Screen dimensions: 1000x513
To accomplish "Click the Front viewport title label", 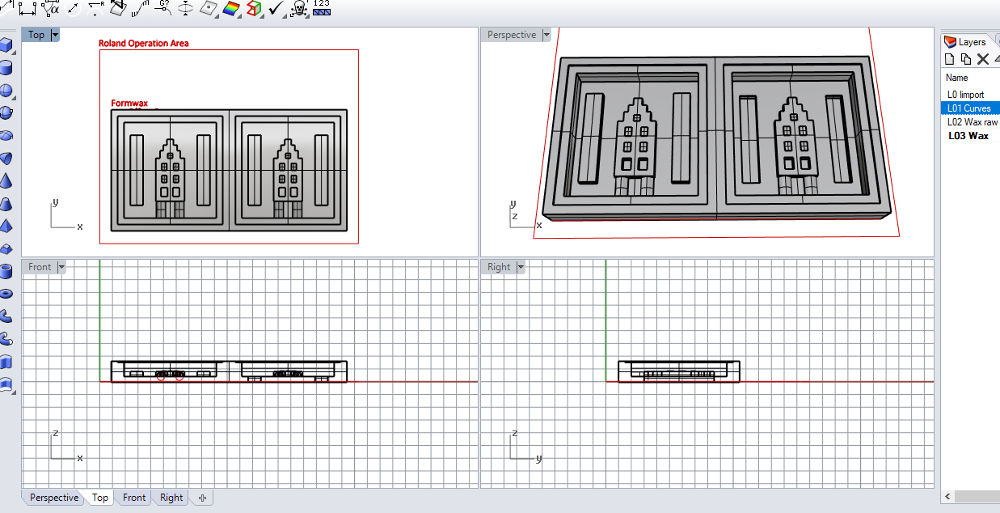I will click(40, 267).
